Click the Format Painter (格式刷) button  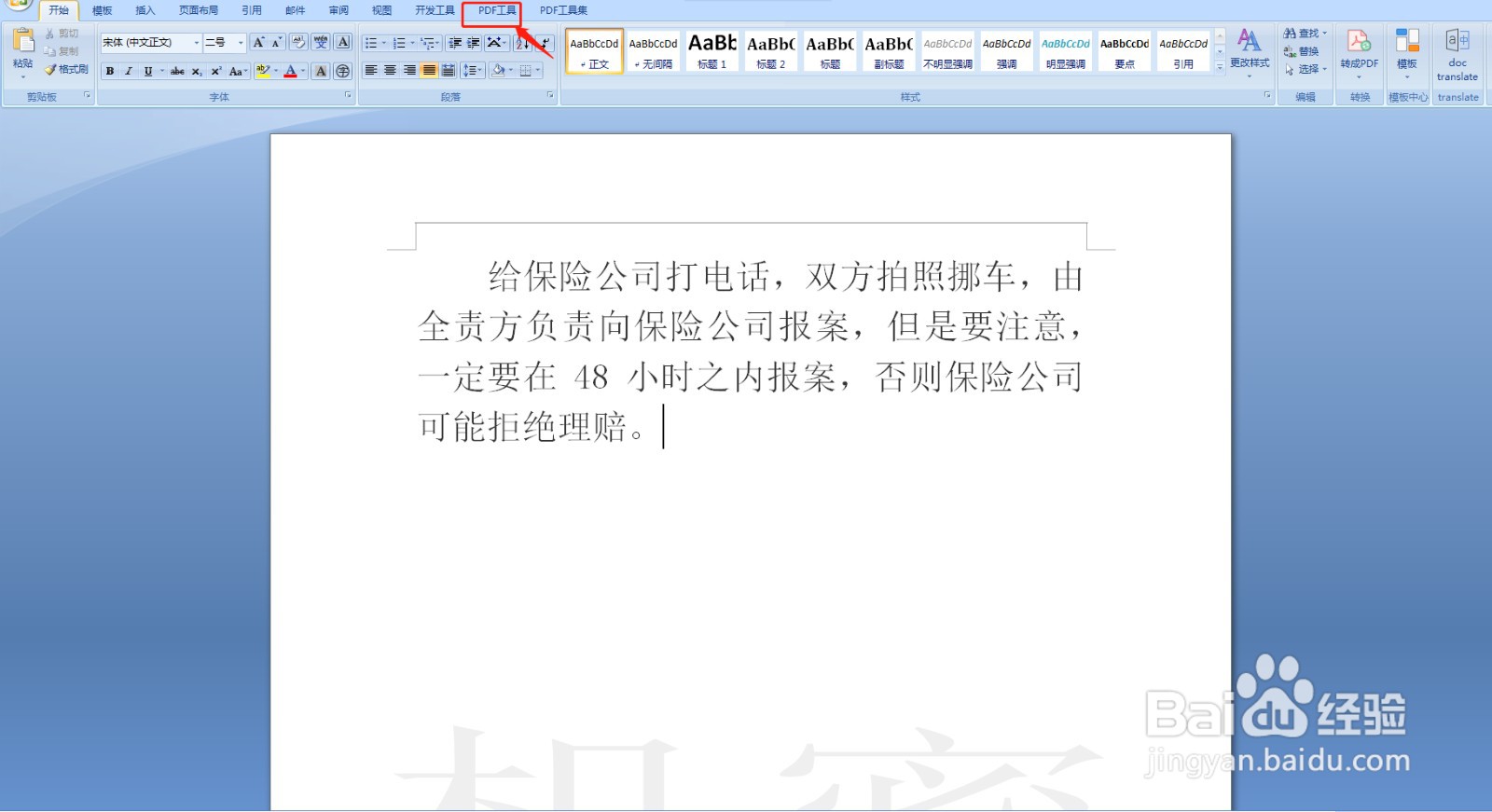pos(66,69)
